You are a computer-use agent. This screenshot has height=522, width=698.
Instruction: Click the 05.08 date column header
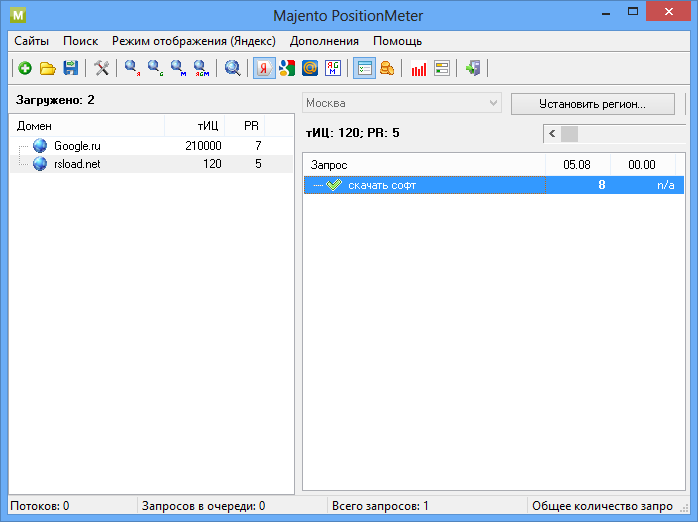tap(578, 165)
